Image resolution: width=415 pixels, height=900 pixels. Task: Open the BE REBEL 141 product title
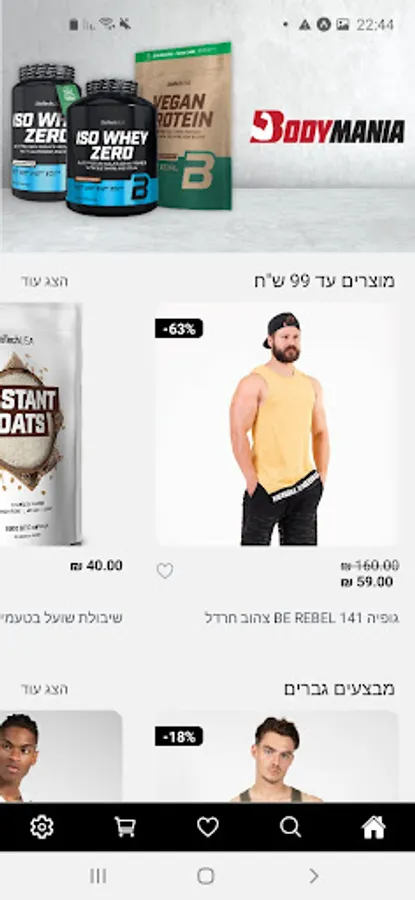point(302,618)
